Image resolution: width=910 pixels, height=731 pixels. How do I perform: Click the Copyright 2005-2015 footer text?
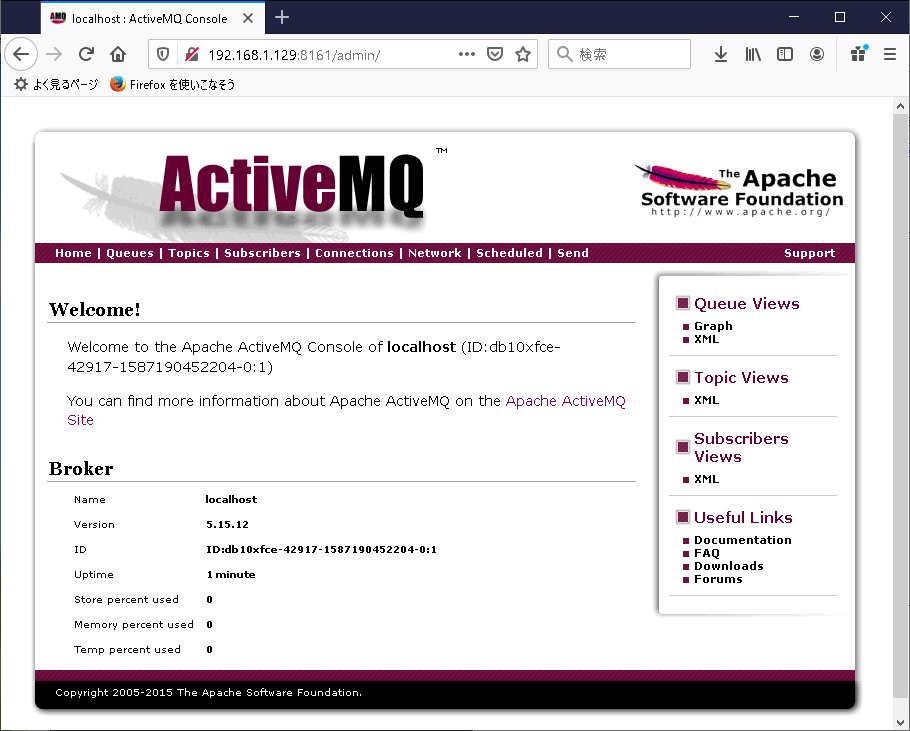208,693
